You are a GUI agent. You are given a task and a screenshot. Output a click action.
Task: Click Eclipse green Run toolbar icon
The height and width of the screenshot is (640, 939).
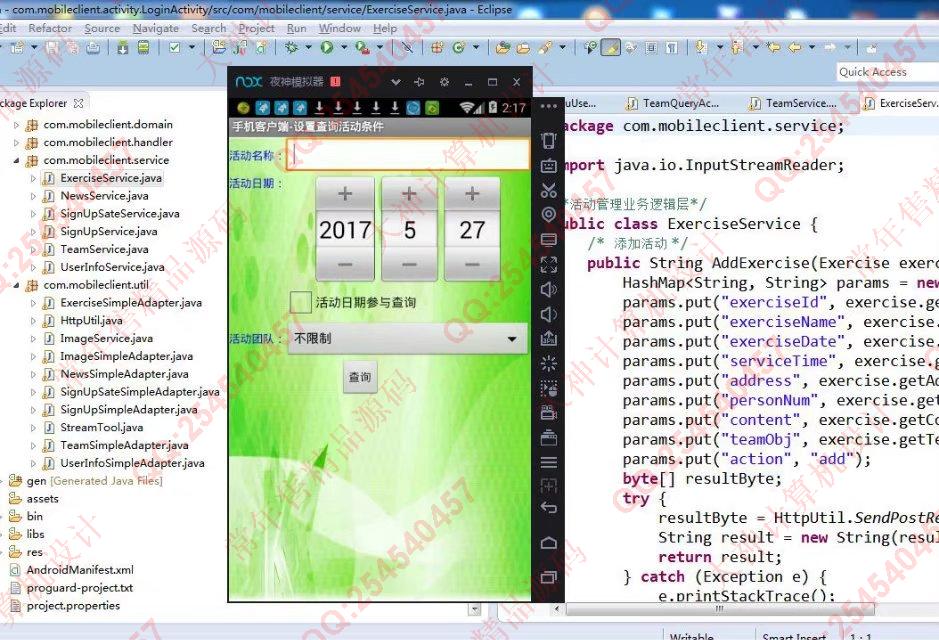click(326, 47)
